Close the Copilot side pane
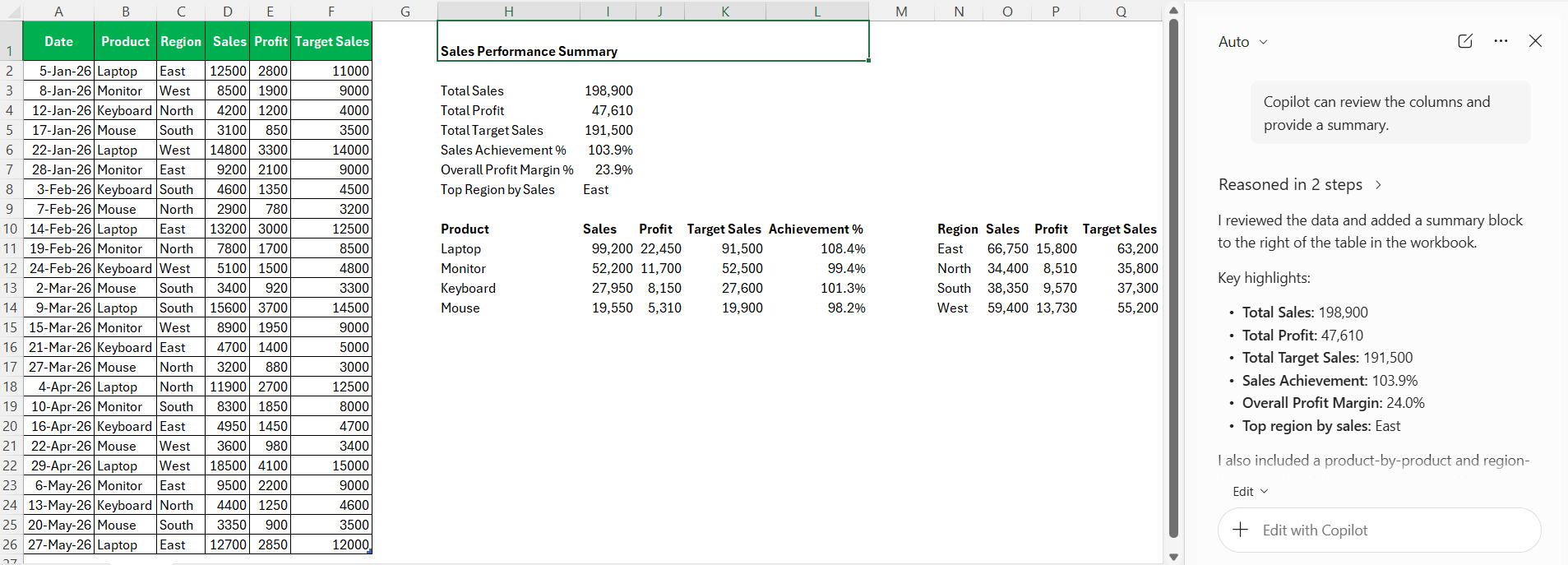This screenshot has height=565, width=1568. click(1535, 41)
